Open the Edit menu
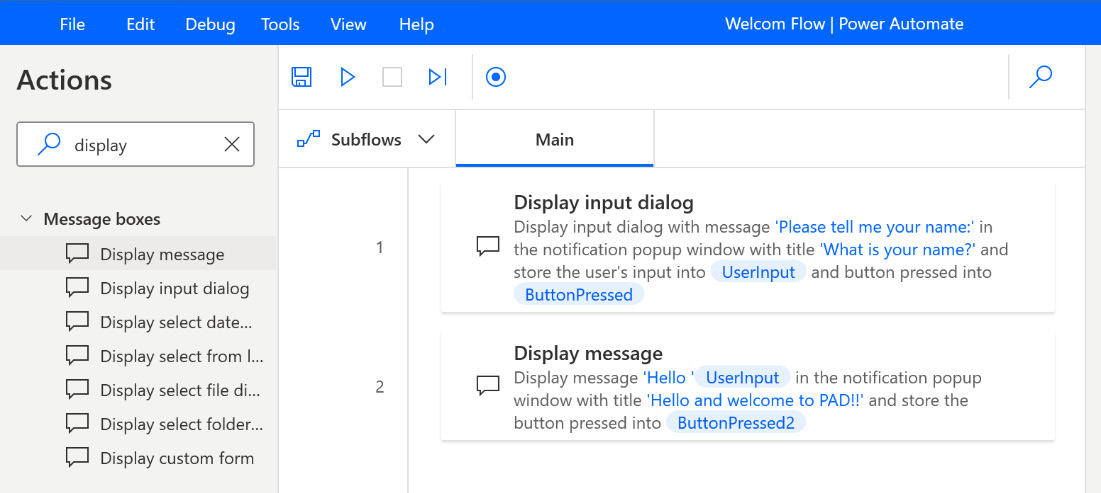Viewport: 1101px width, 493px height. [140, 25]
